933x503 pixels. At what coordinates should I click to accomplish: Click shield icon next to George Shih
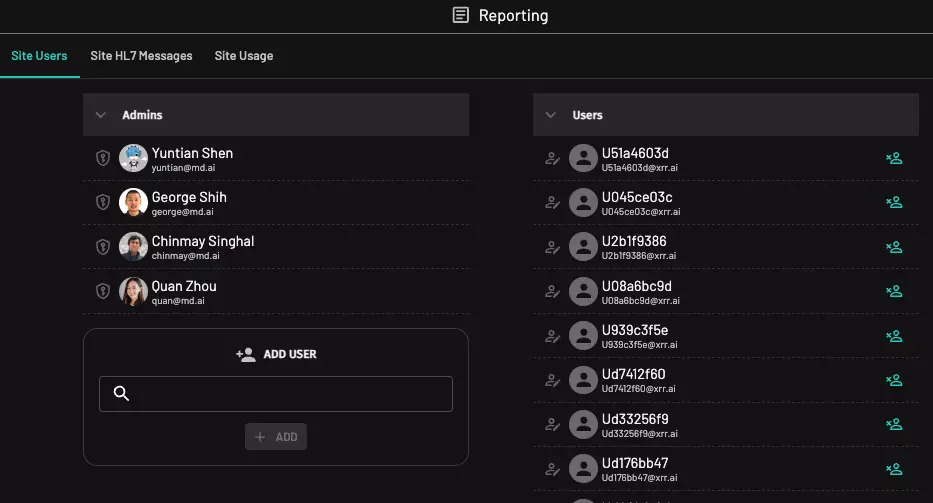(102, 202)
